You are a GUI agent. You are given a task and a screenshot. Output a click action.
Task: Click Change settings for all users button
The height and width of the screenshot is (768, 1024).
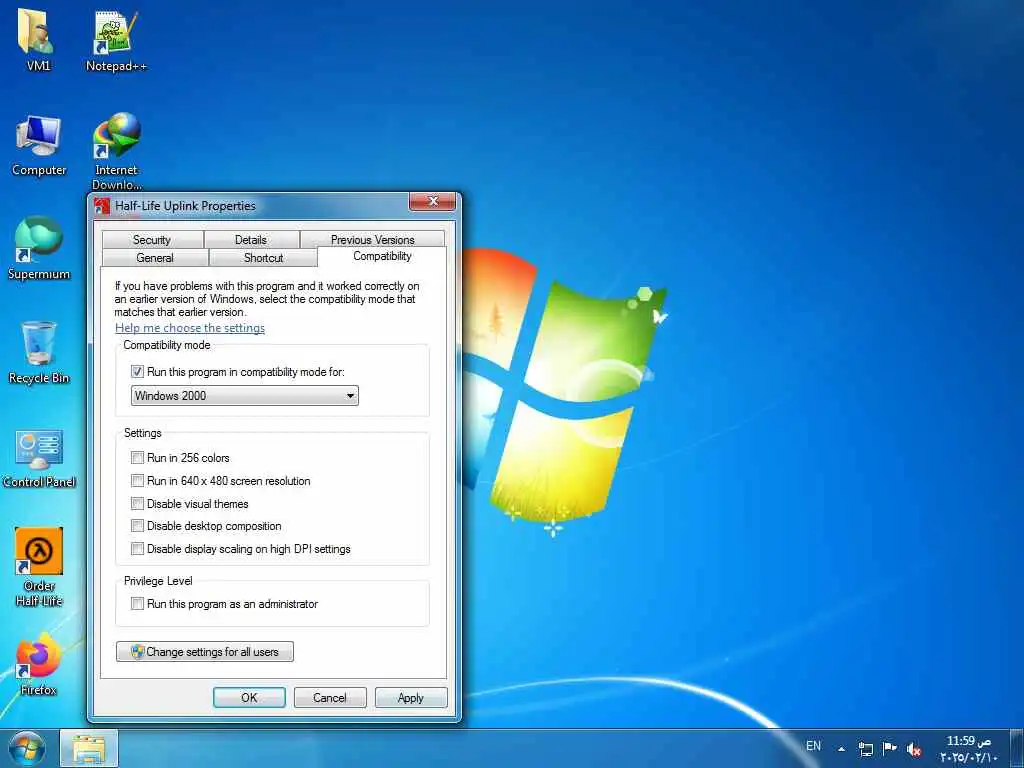click(x=205, y=652)
